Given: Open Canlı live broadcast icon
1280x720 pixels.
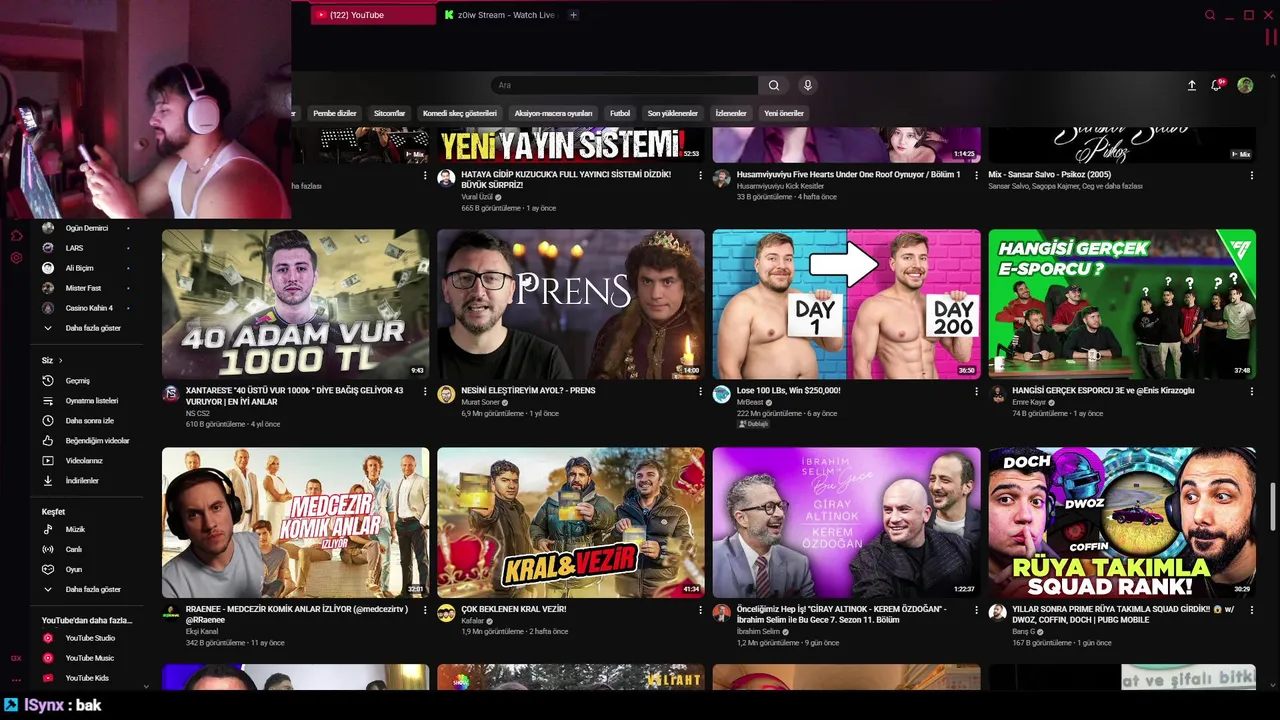Looking at the screenshot, I should click(x=47, y=550).
